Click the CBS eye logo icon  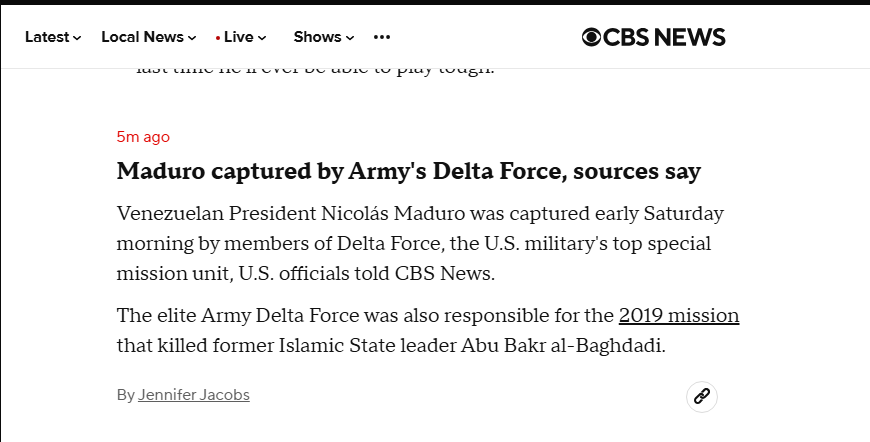tap(592, 37)
